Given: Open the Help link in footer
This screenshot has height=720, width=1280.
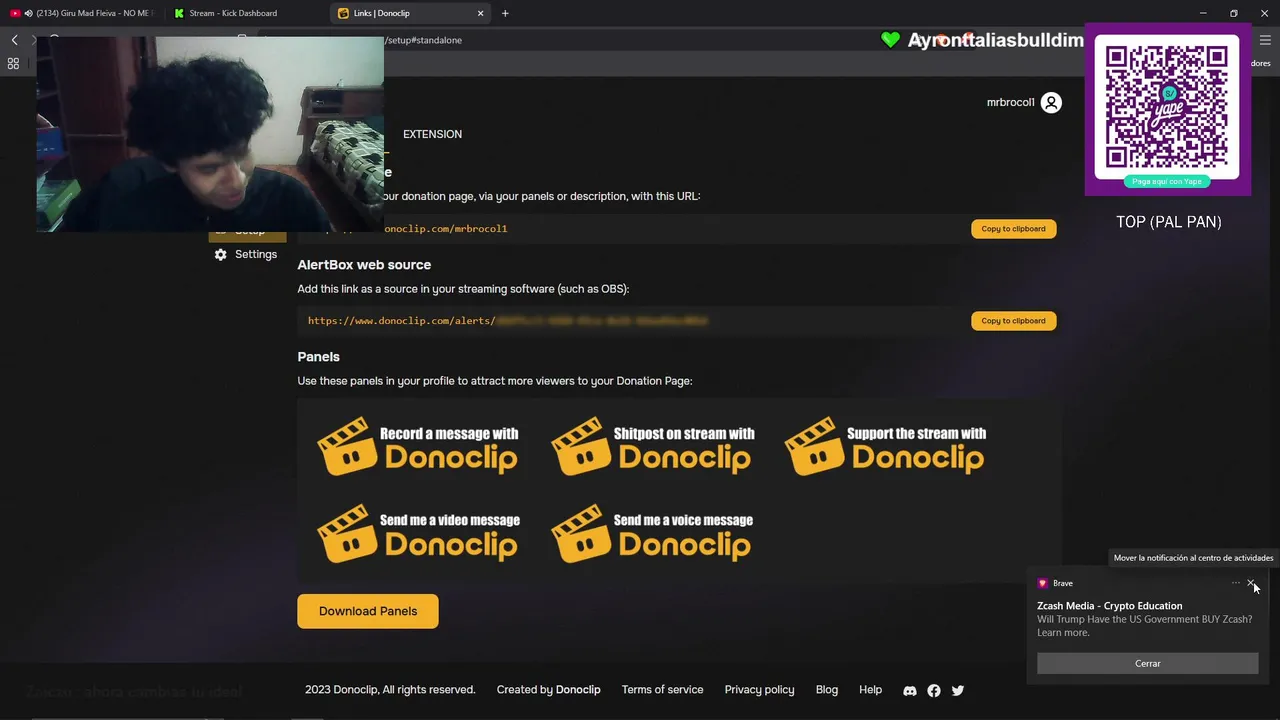Looking at the screenshot, I should (x=870, y=690).
